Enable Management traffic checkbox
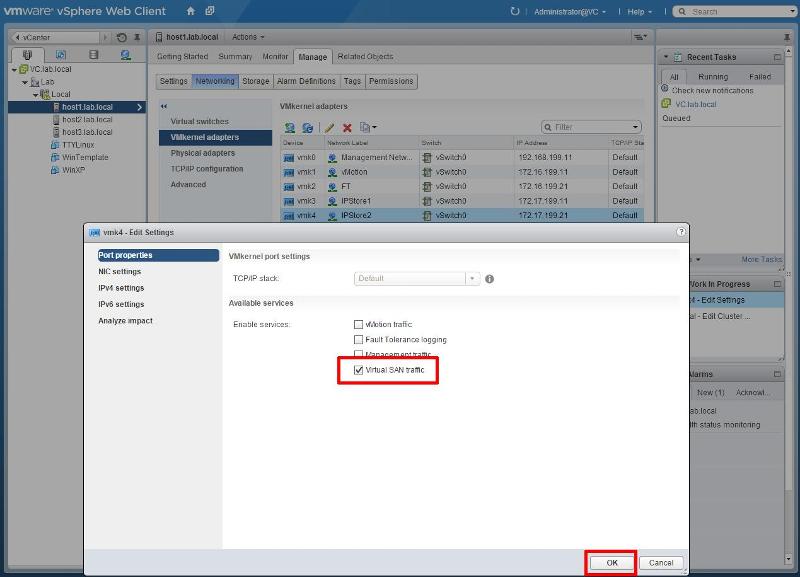This screenshot has width=800, height=577. (x=358, y=354)
